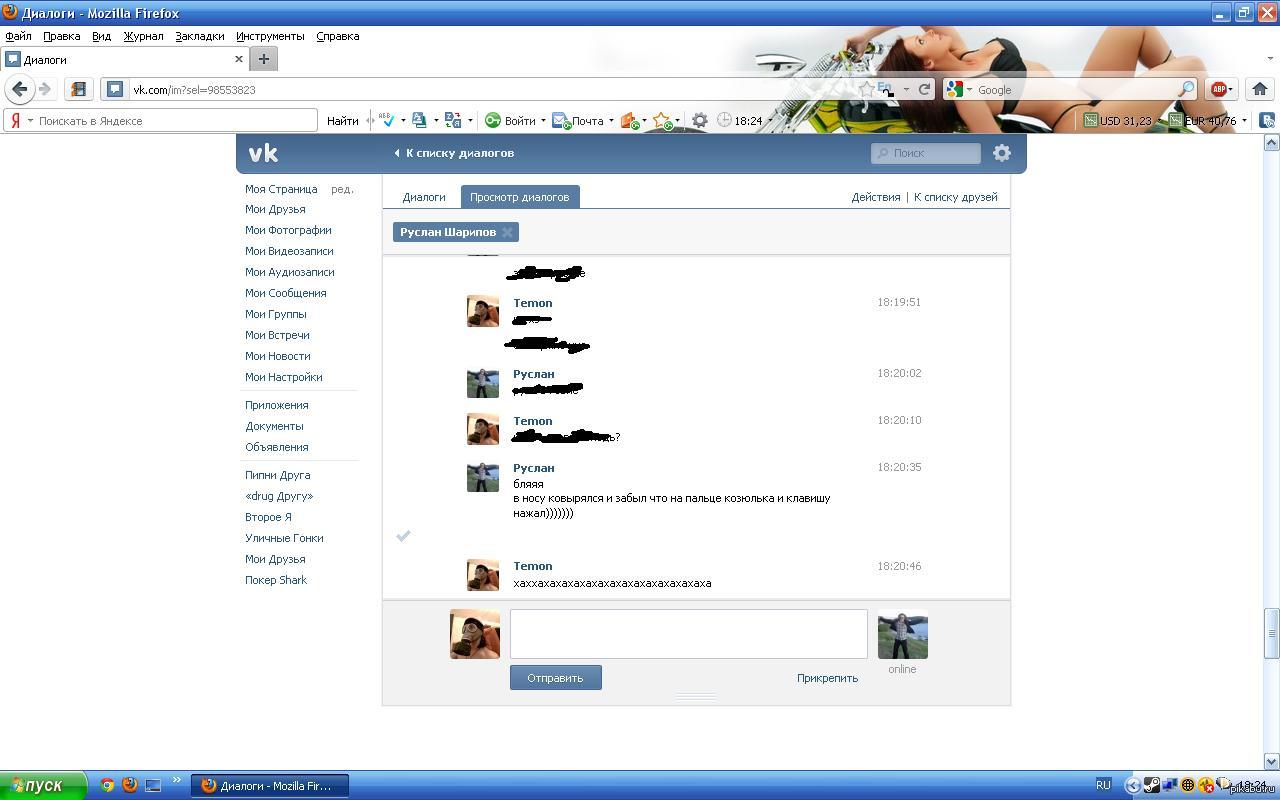Switch to the Диалоги tab
The image size is (1280, 800).
(424, 197)
